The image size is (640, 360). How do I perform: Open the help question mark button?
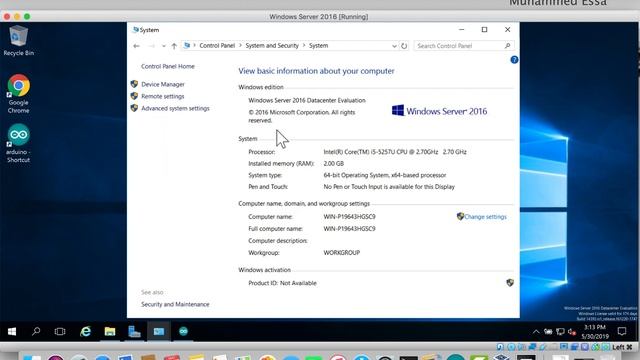[514, 60]
